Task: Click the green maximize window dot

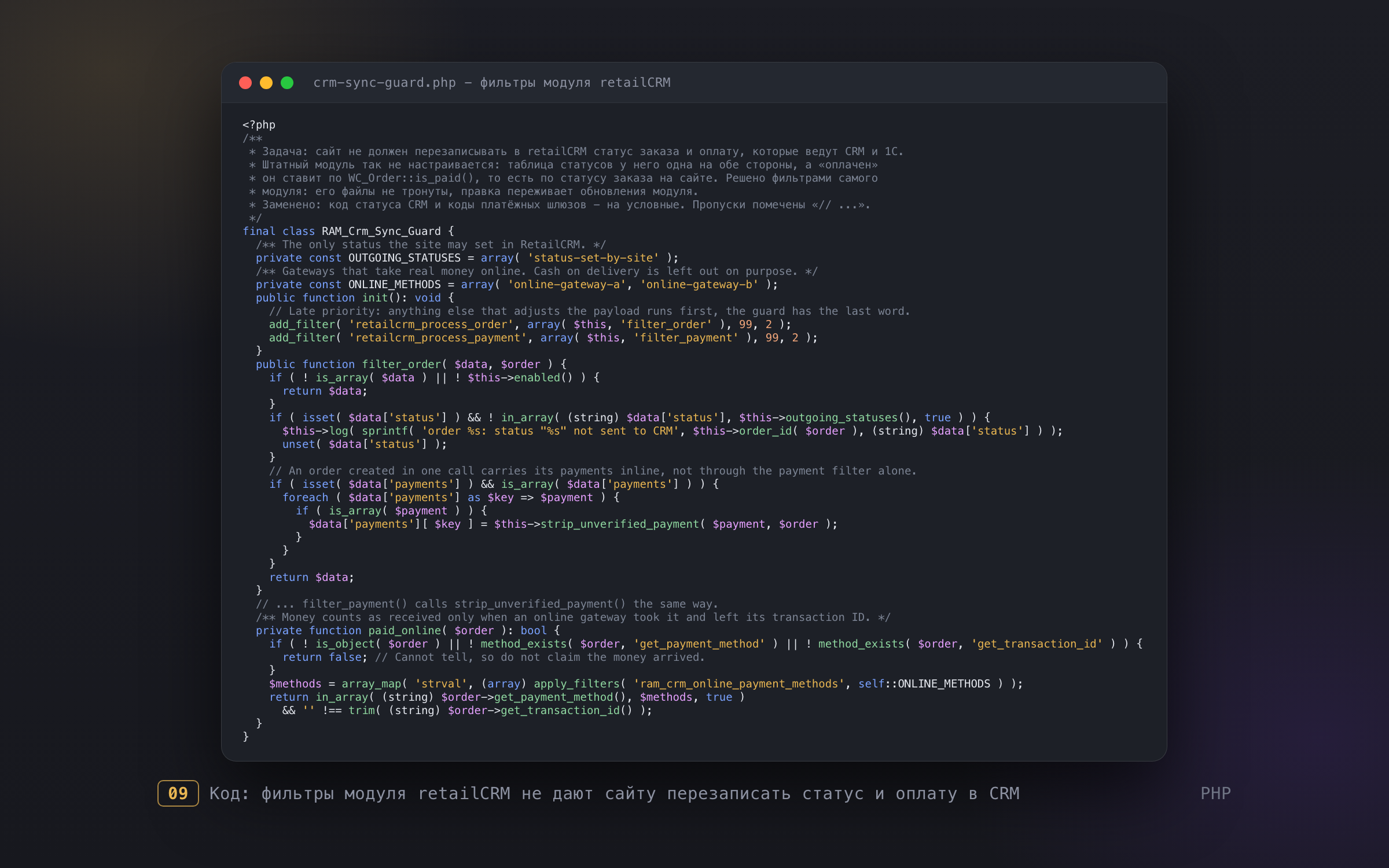Action: 287,83
